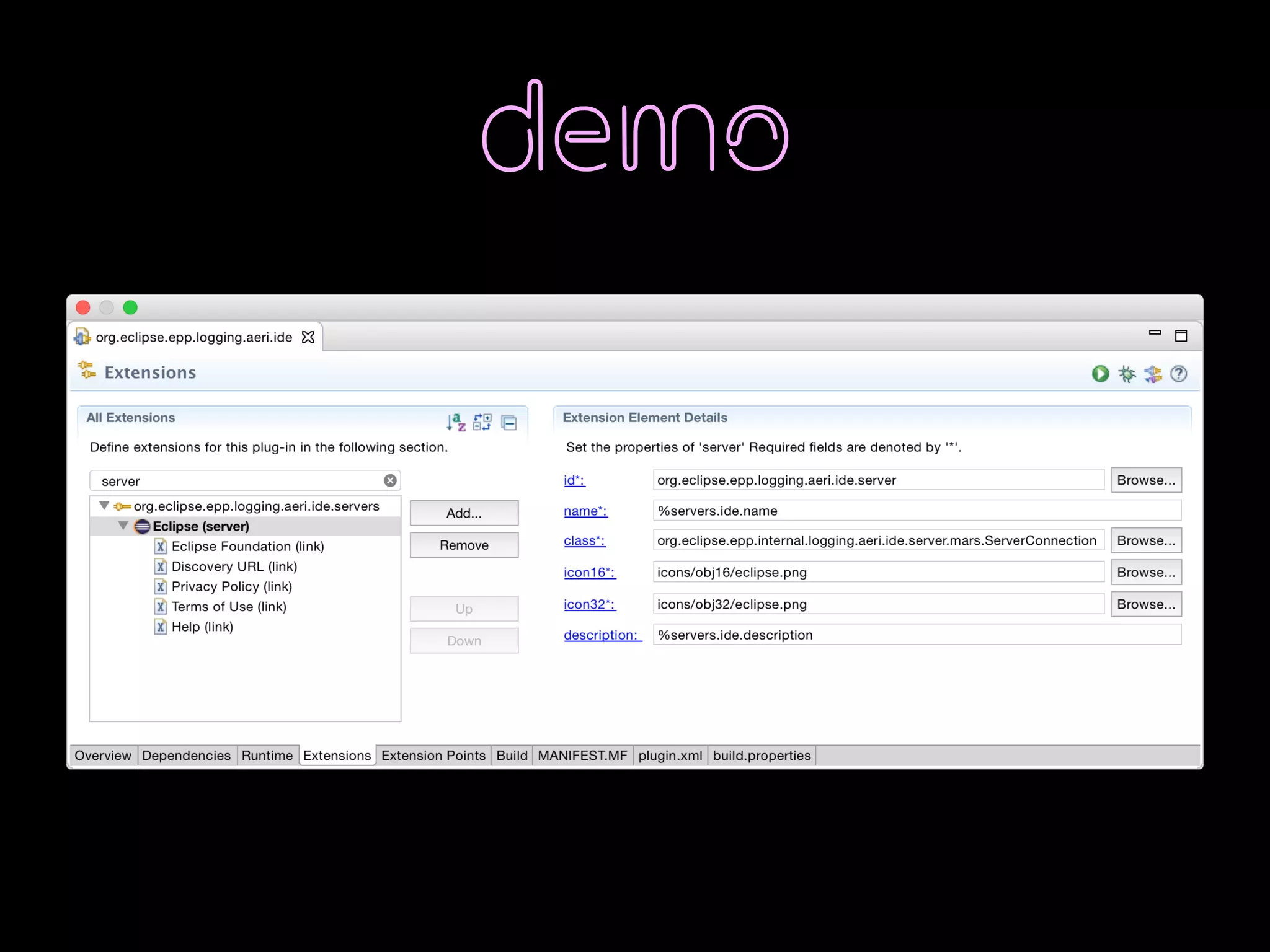Select Discovery URL (link) in the tree
Viewport: 1270px width, 952px height.
coord(234,566)
